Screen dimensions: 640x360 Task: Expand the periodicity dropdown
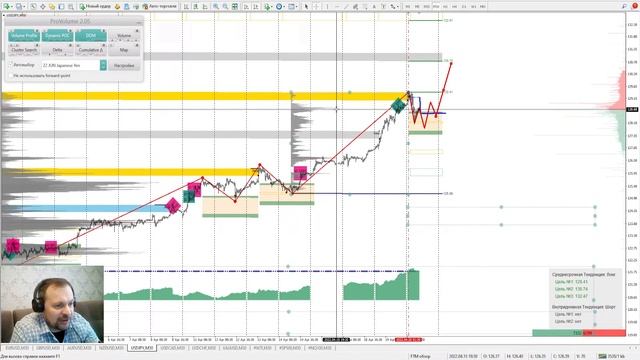[284, 7]
